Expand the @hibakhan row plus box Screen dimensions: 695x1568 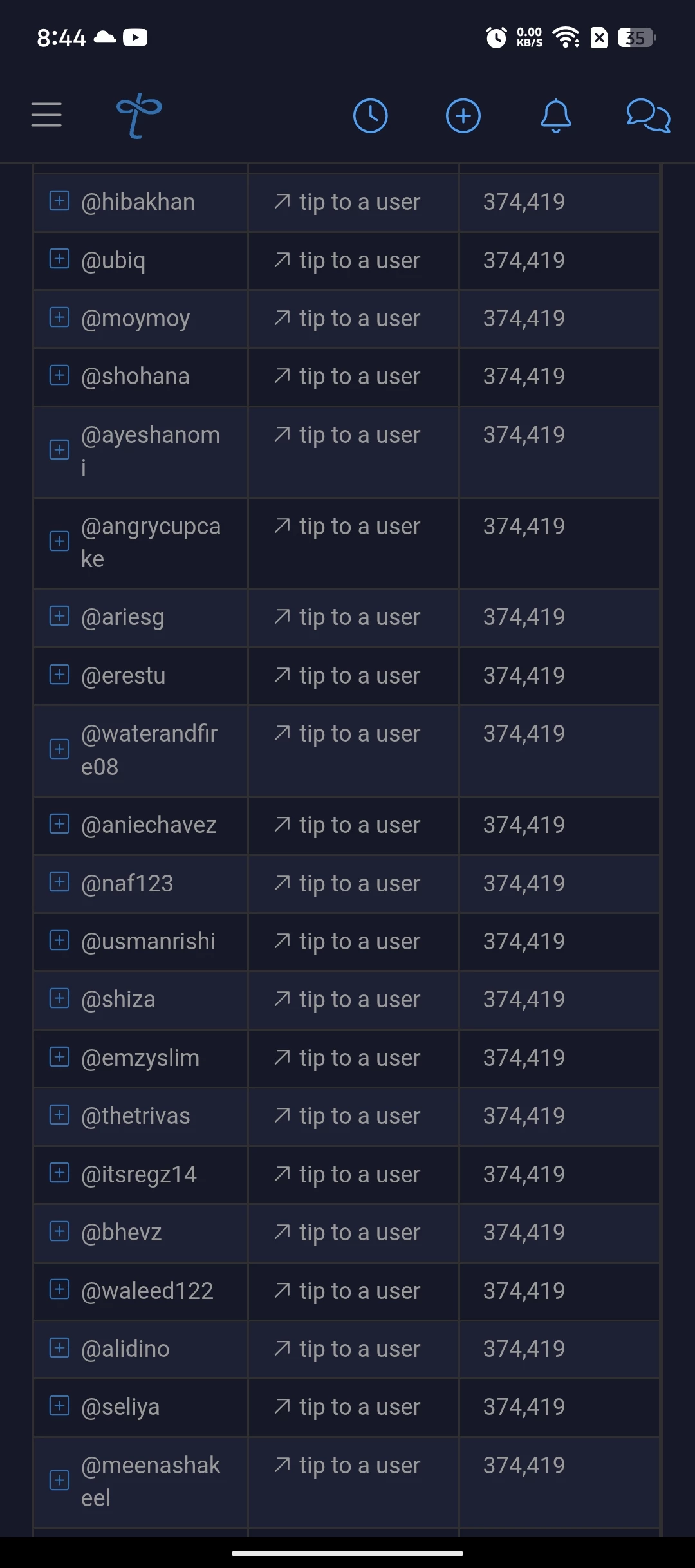pyautogui.click(x=59, y=201)
